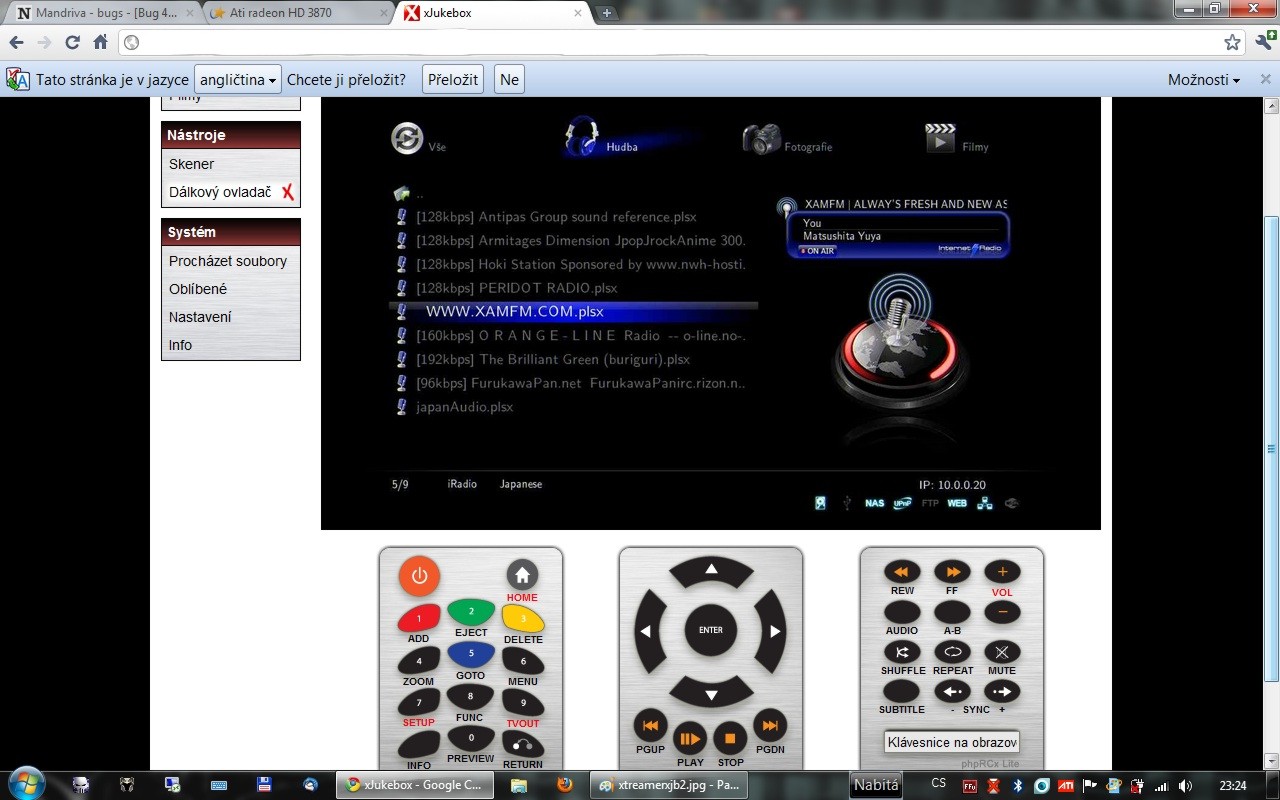The image size is (1280, 800).
Task: Click the red ADD button numbered 1
Action: [x=419, y=618]
